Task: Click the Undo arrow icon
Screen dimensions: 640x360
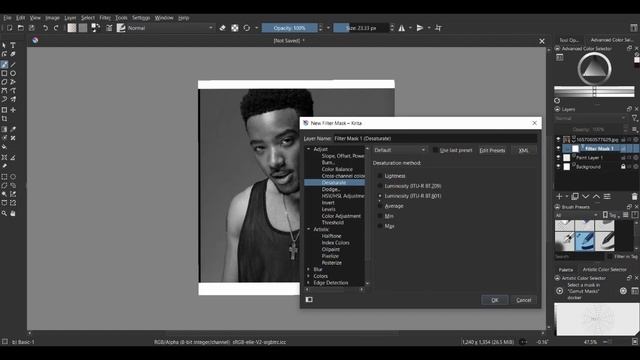Action: 45,28
